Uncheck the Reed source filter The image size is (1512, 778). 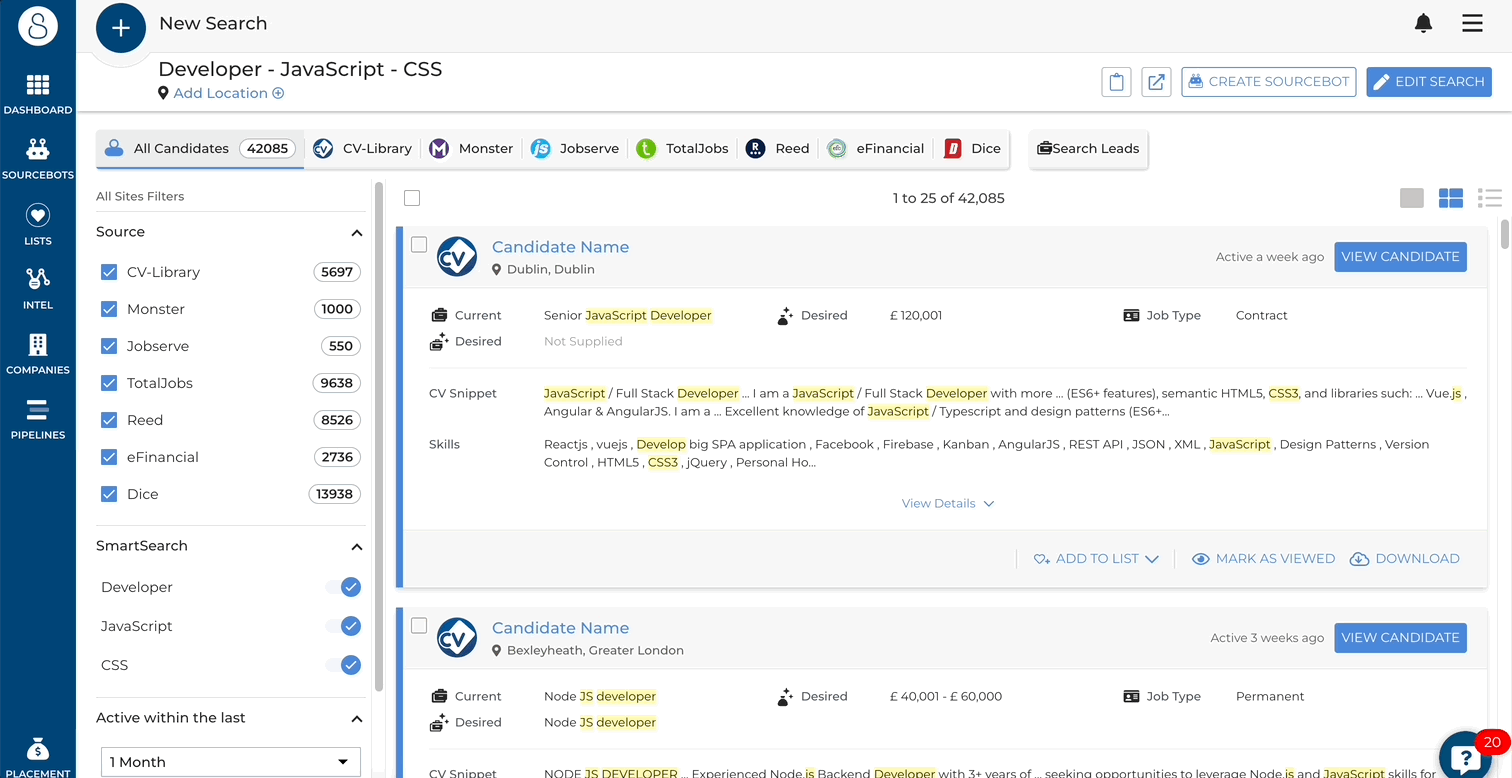point(109,420)
